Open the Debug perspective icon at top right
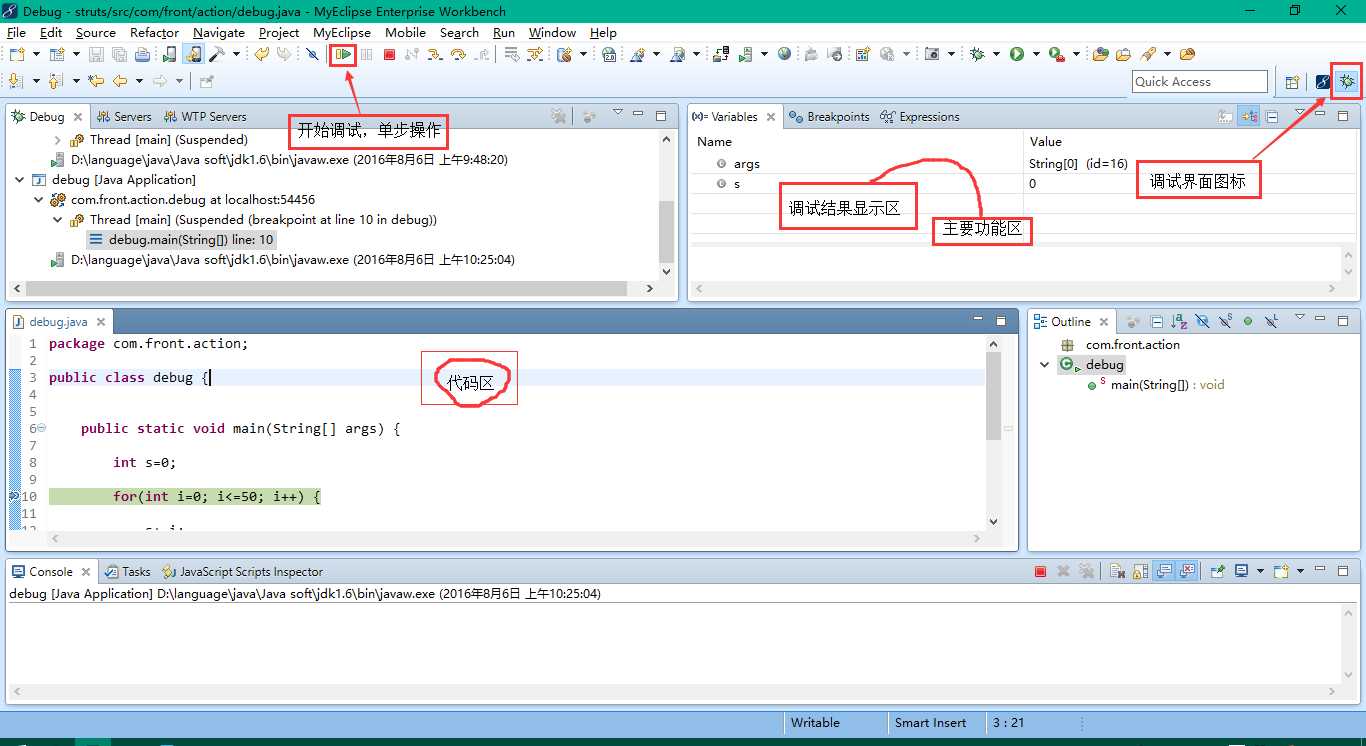The height and width of the screenshot is (746, 1366). click(x=1347, y=82)
